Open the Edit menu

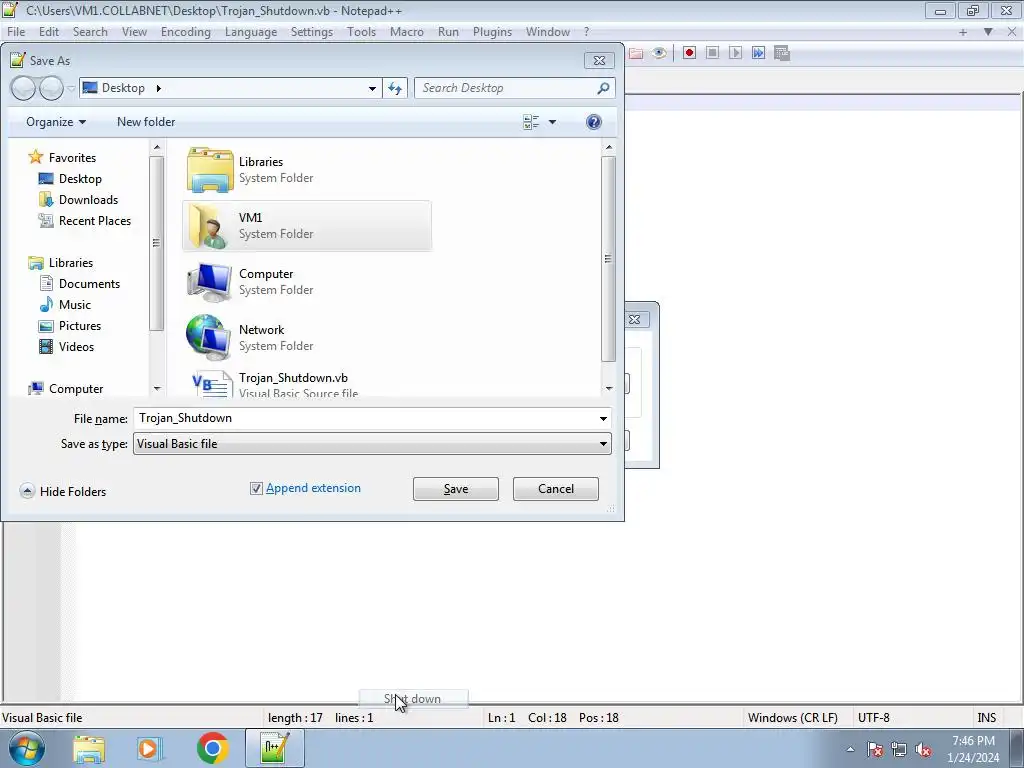coord(49,32)
